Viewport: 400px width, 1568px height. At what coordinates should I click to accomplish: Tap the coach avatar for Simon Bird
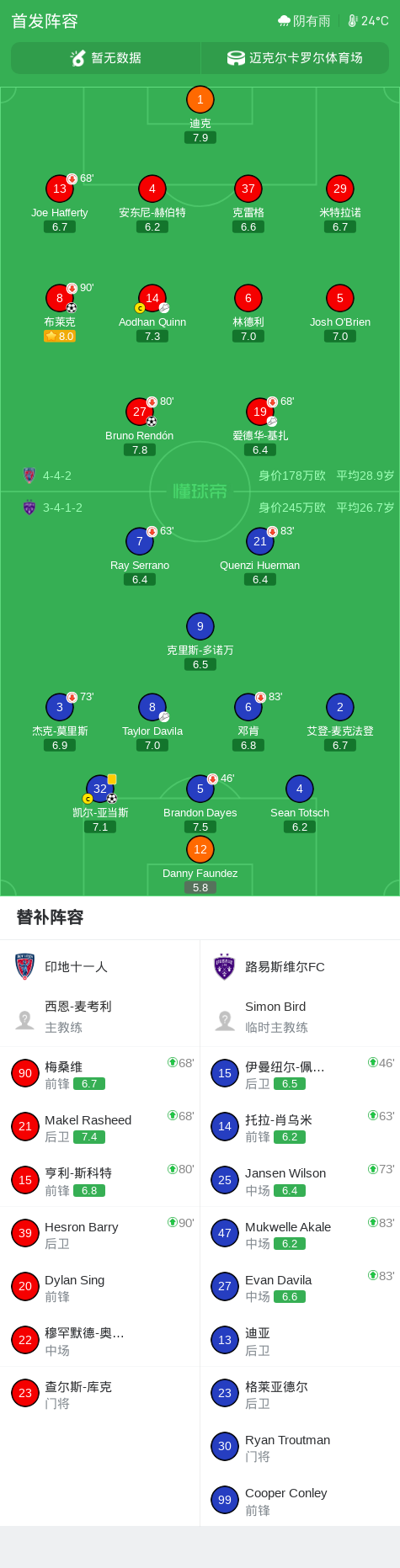pyautogui.click(x=225, y=1020)
